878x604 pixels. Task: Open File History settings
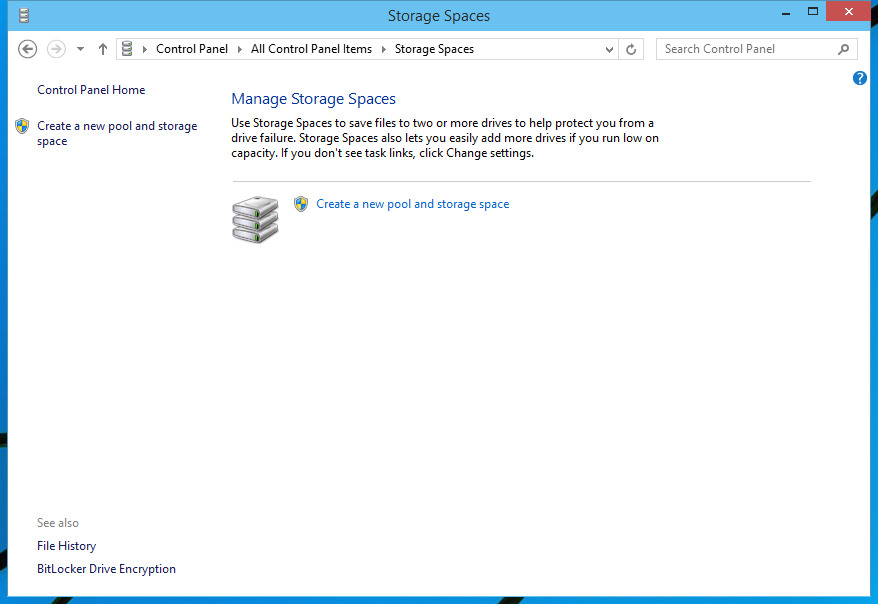66,545
